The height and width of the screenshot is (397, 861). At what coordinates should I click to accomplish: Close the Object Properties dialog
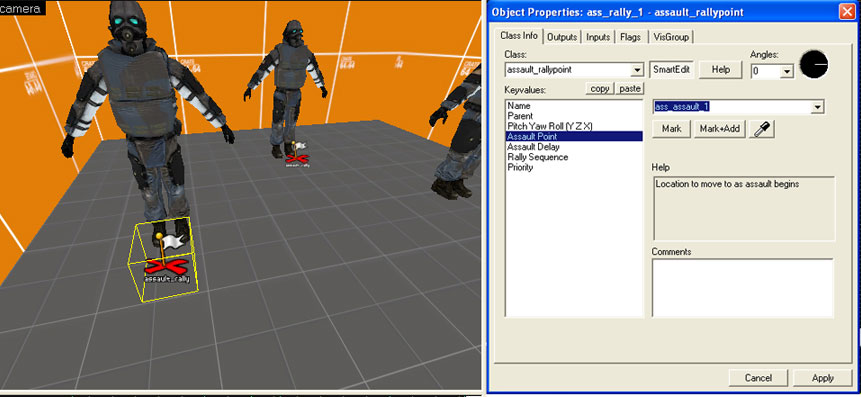click(846, 12)
